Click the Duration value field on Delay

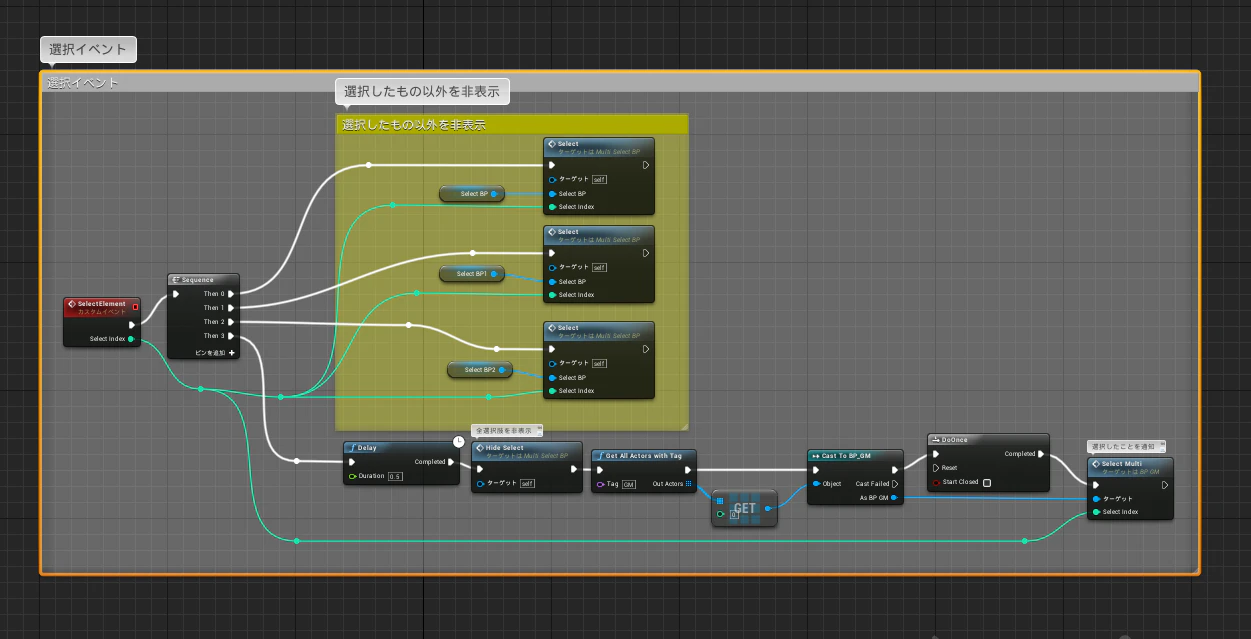[x=395, y=476]
